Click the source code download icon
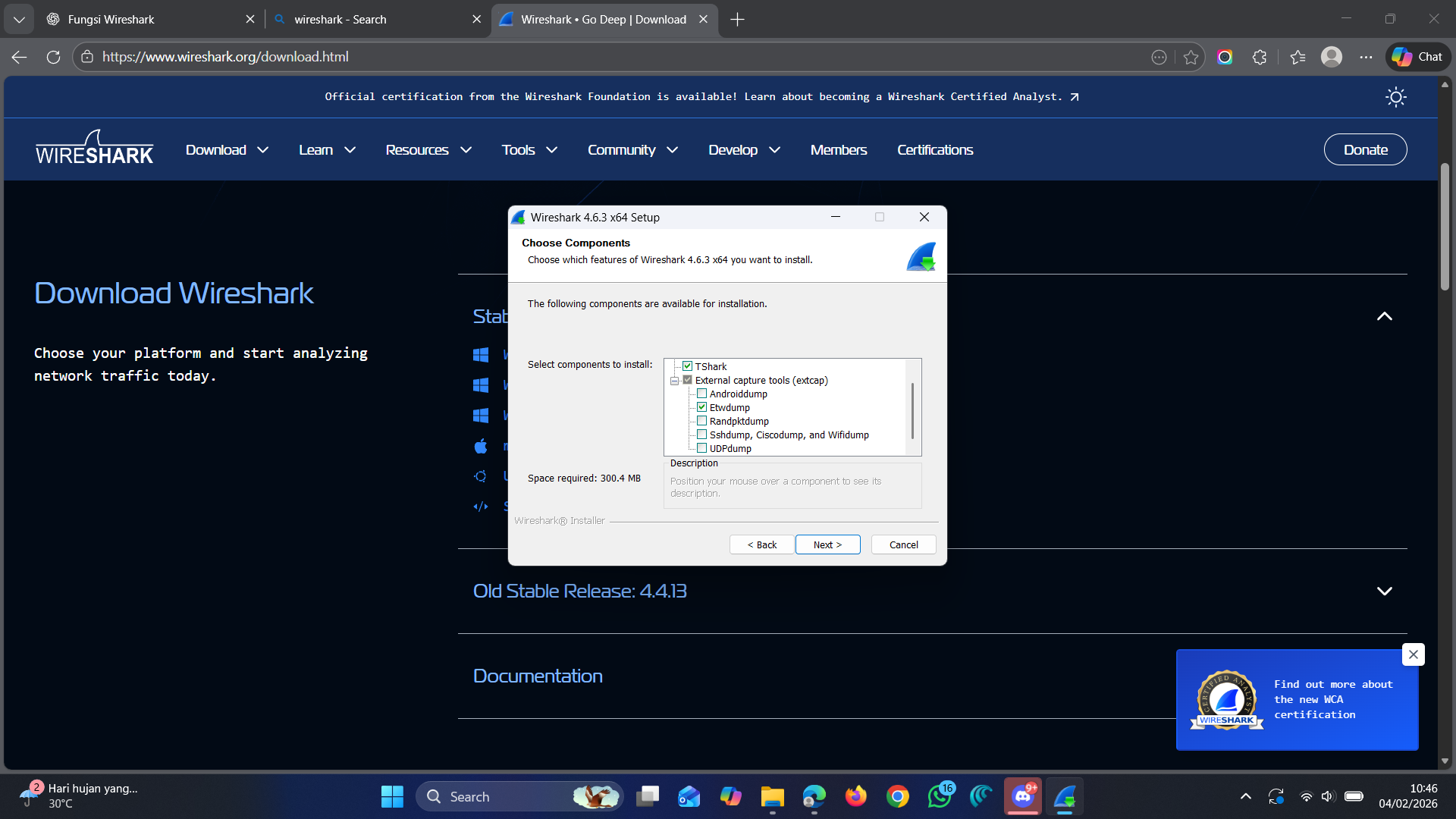This screenshot has width=1456, height=819. point(481,507)
